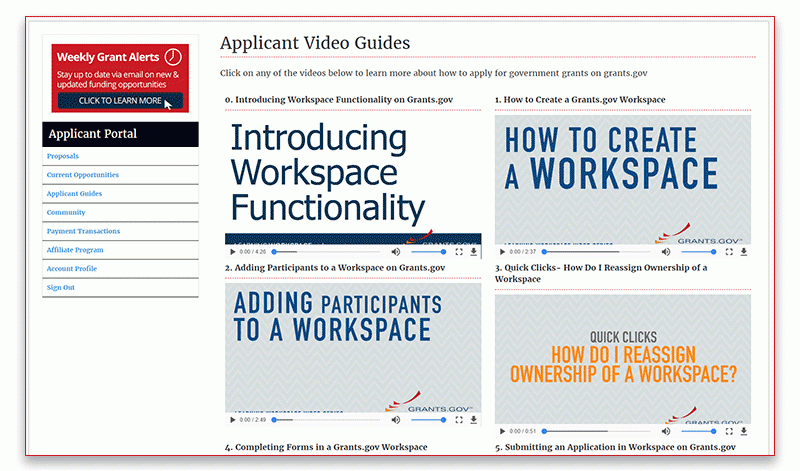Enter fullscreen on How to Create a Workspace video
The image size is (800, 471).
point(728,252)
